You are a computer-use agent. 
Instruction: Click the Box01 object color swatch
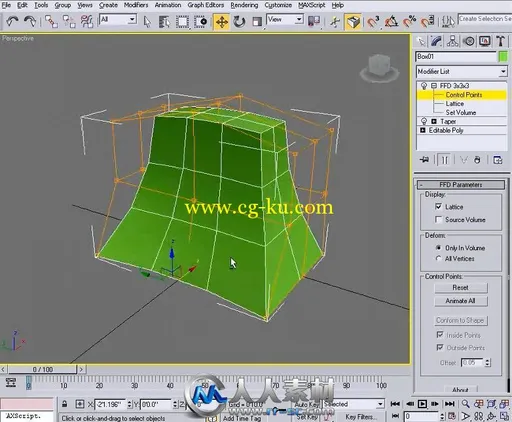pos(503,56)
